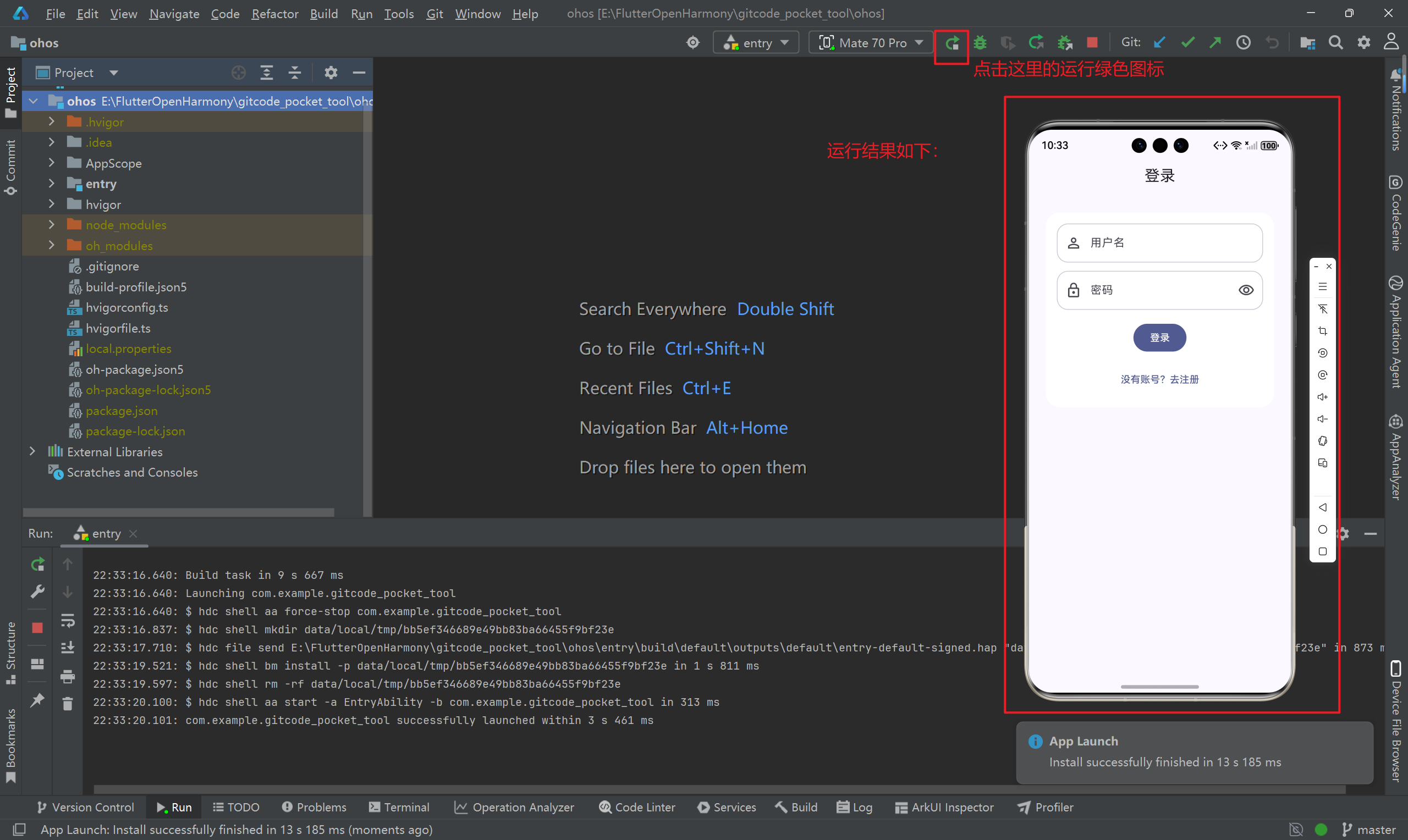Screen dimensions: 1408x840
Task: Click the Run console horizontal scrollbar
Action: [x=719, y=789]
